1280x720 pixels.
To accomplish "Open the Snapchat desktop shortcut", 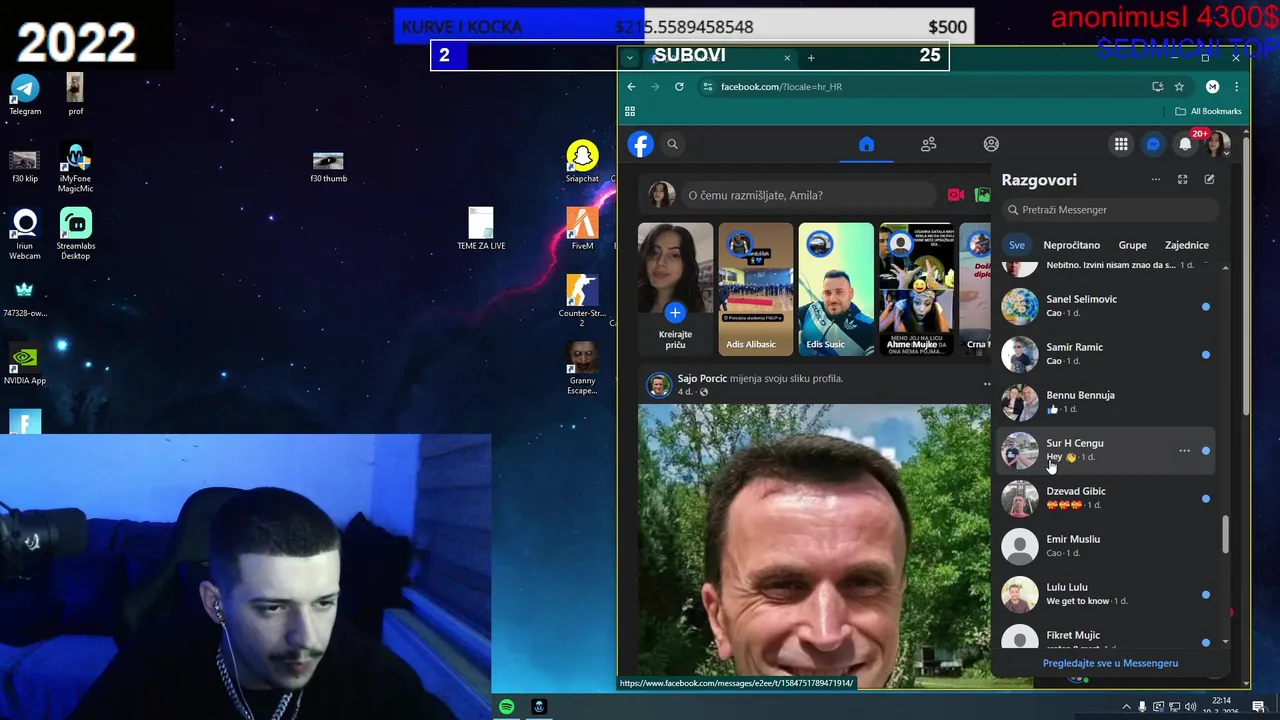I will point(582,162).
